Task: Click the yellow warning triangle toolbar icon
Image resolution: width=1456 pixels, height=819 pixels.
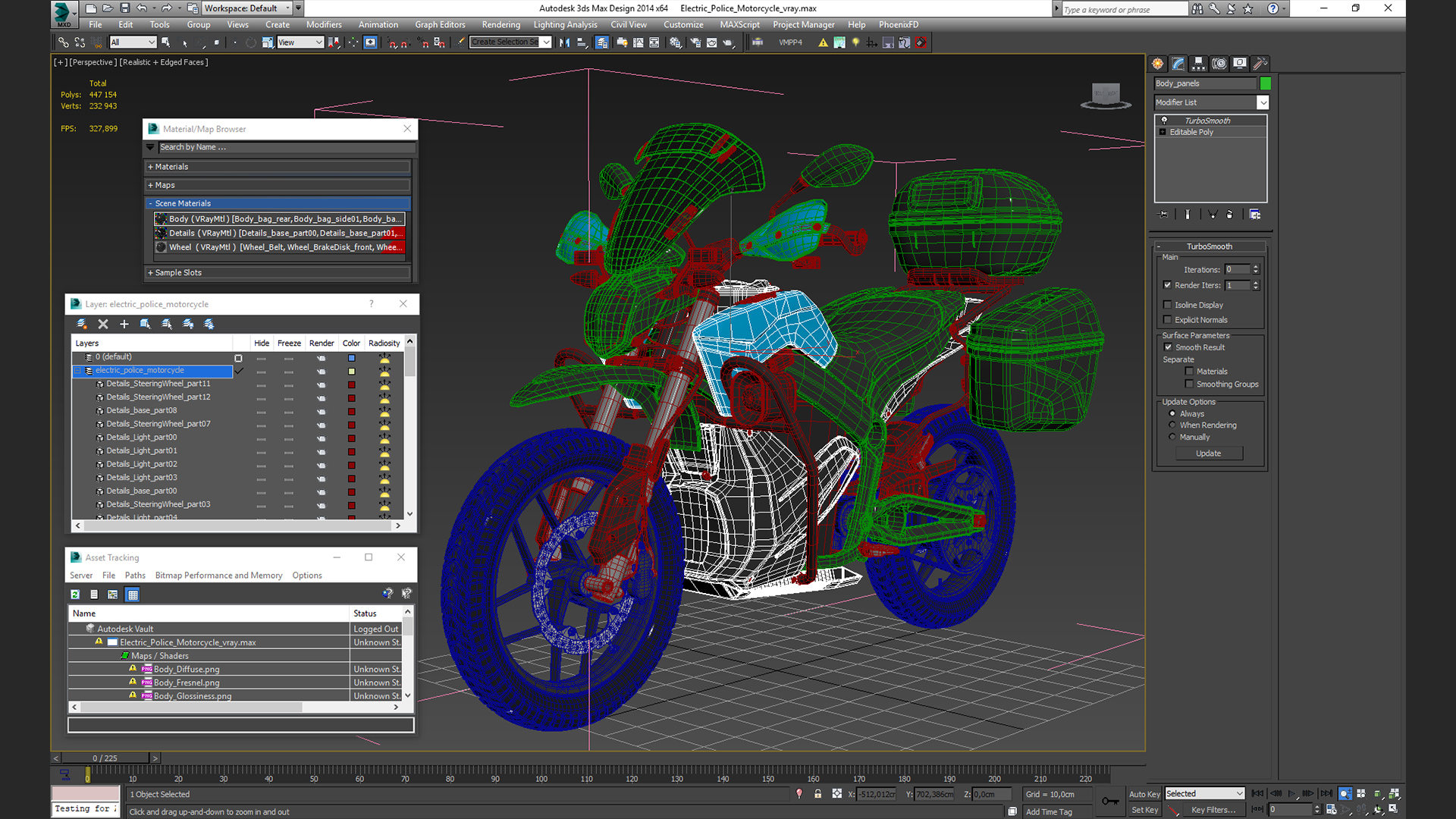Action: pyautogui.click(x=823, y=42)
